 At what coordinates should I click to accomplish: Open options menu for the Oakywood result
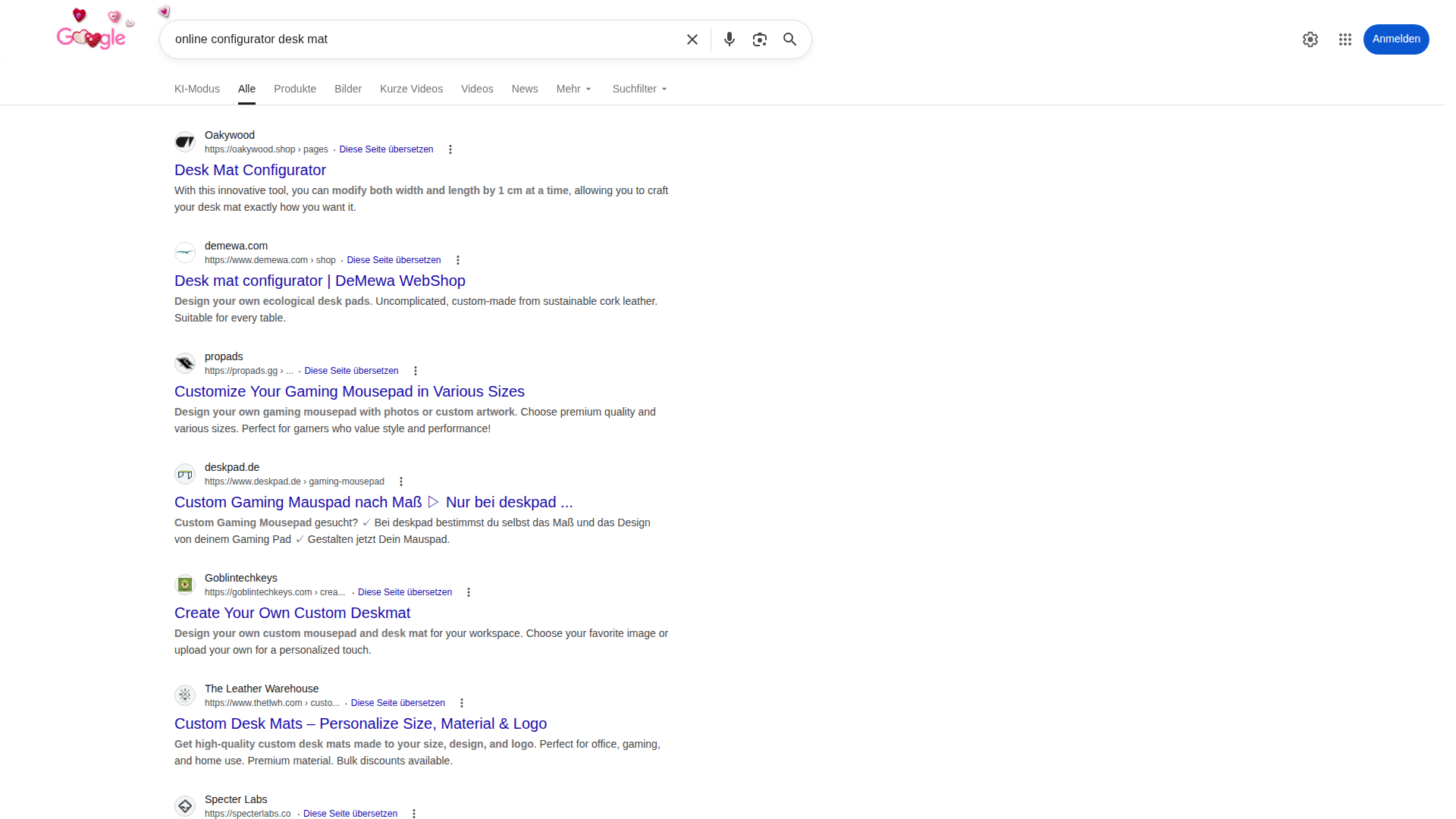pos(450,149)
